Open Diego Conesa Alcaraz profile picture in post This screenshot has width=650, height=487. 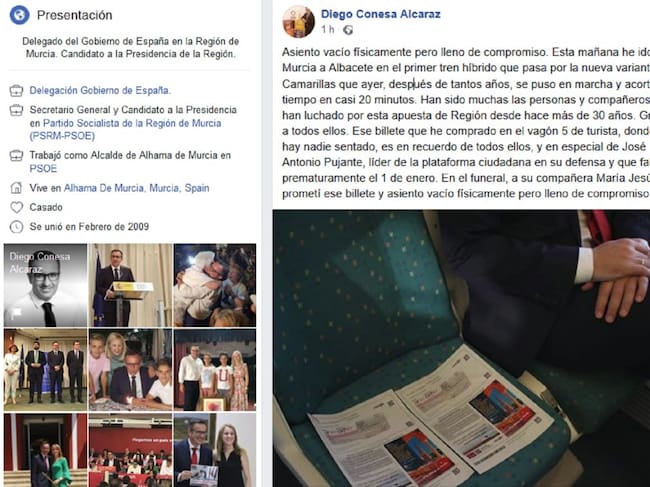coord(298,22)
